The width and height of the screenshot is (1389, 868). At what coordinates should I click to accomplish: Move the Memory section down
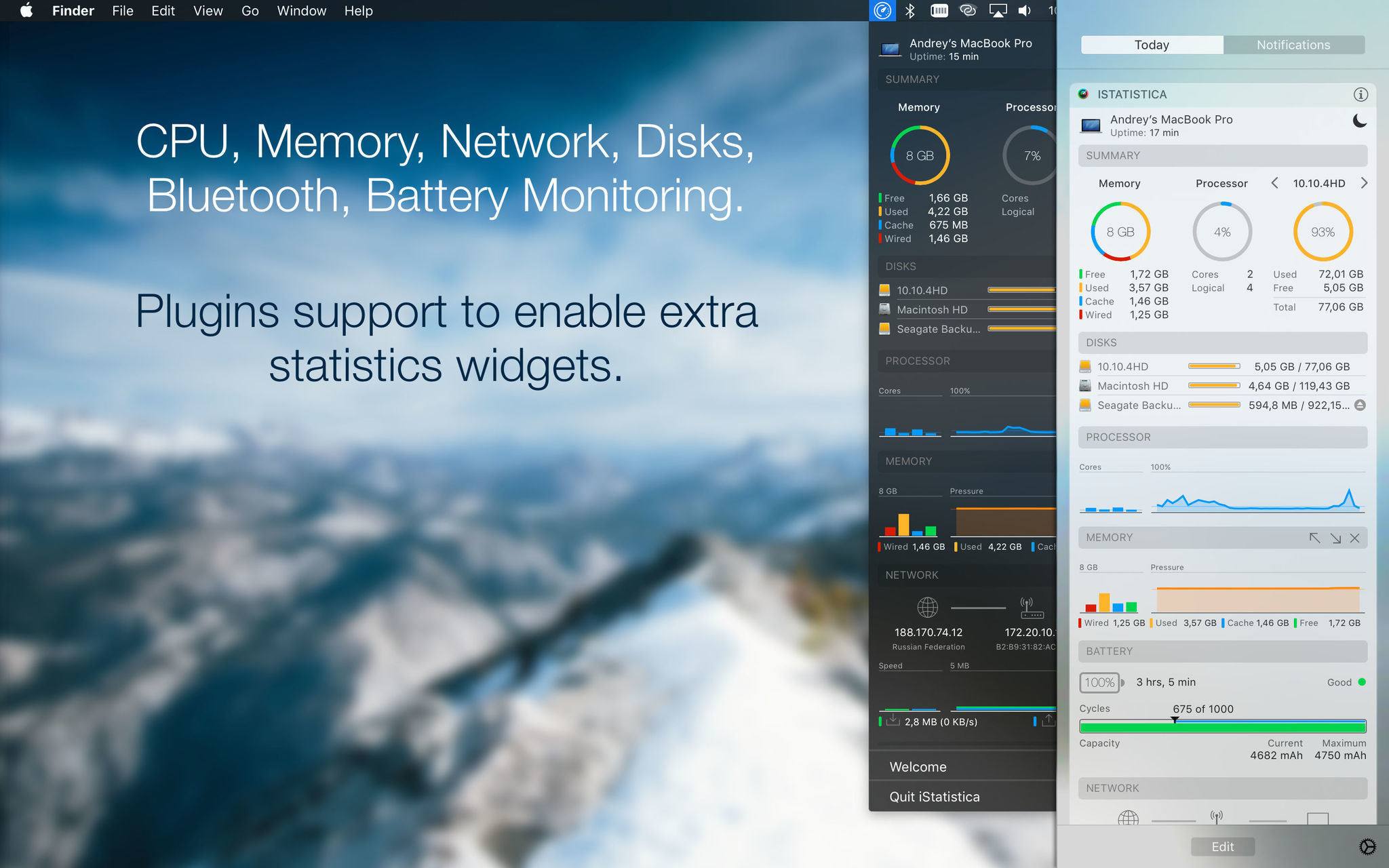(x=1335, y=538)
